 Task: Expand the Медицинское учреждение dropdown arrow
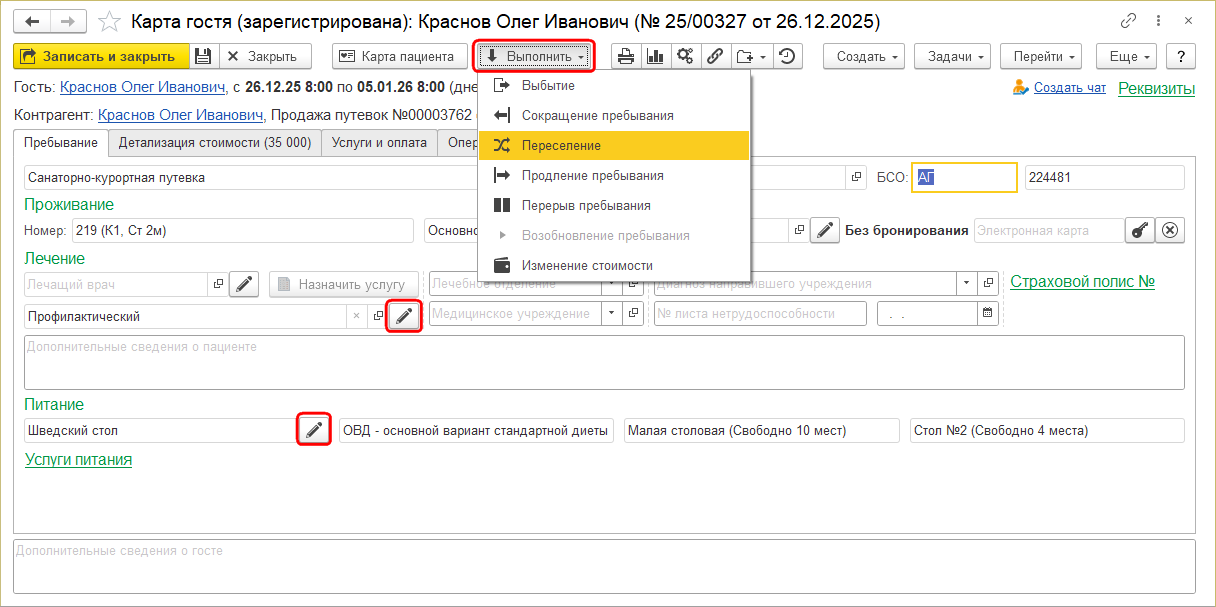click(x=613, y=314)
